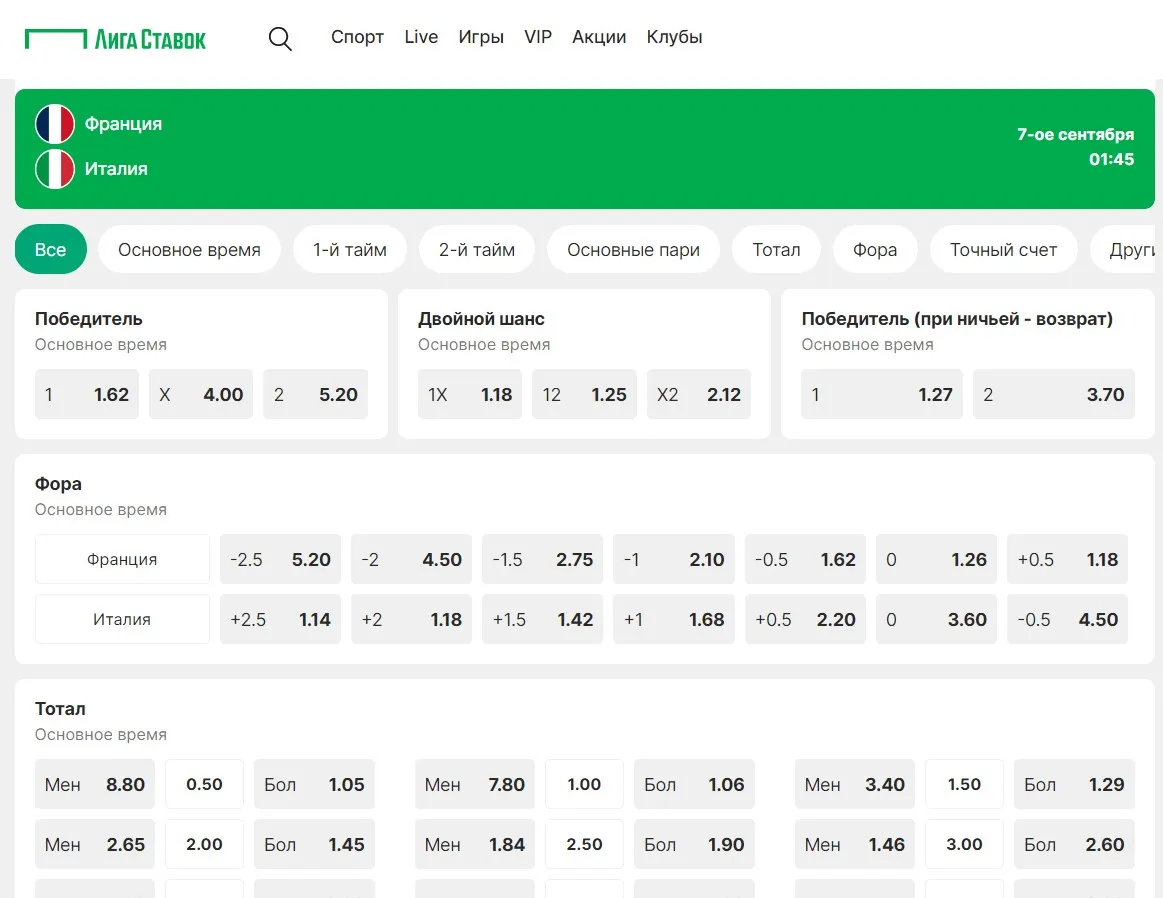Click the France flag icon
The image size is (1163, 898).
pos(55,124)
